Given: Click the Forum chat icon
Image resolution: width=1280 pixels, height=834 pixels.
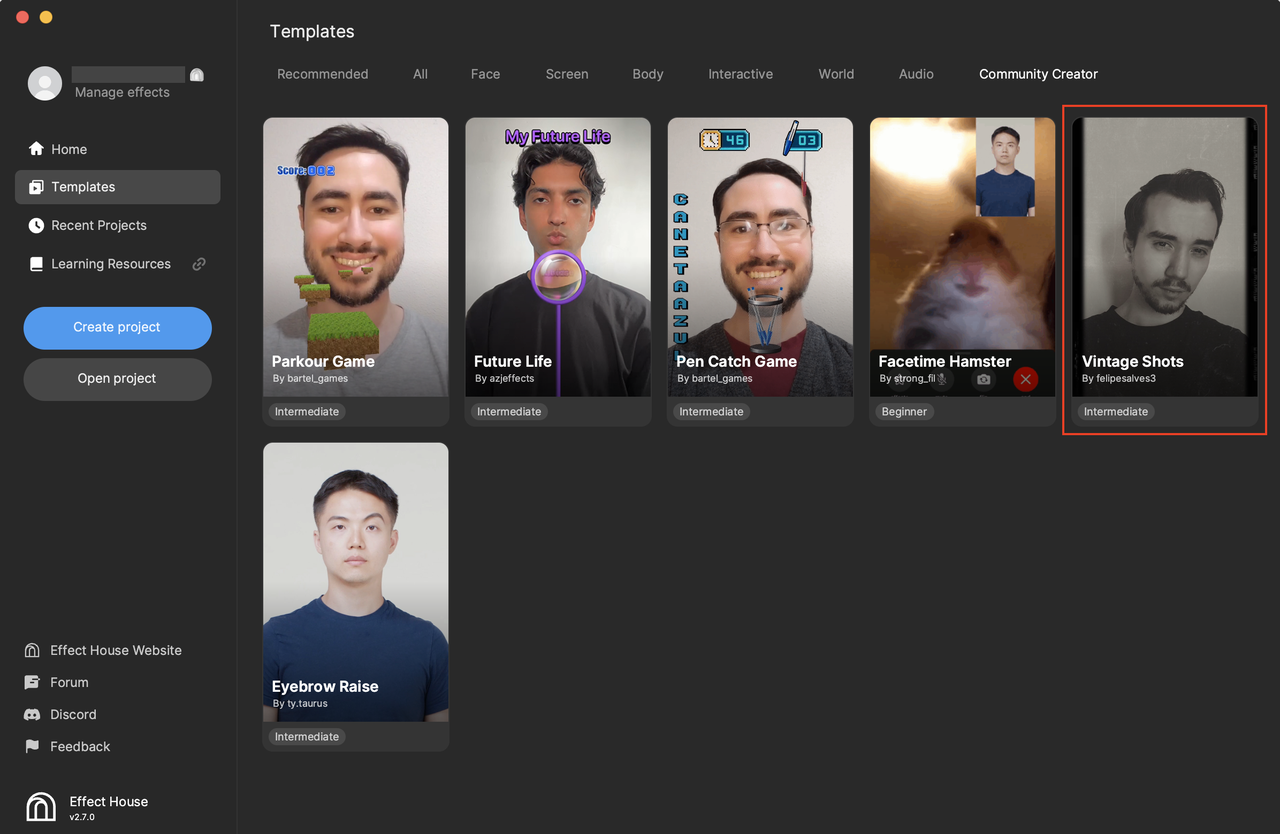Looking at the screenshot, I should point(32,682).
